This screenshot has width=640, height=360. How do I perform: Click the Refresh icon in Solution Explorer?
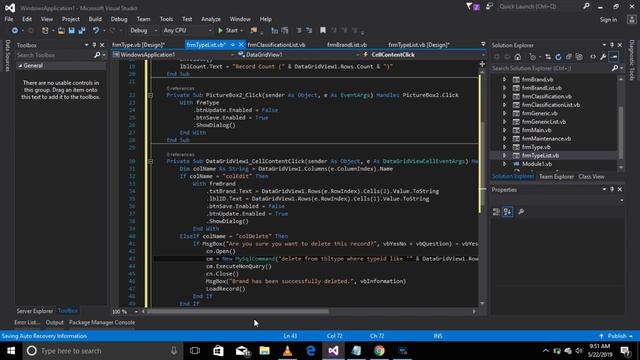click(x=558, y=57)
